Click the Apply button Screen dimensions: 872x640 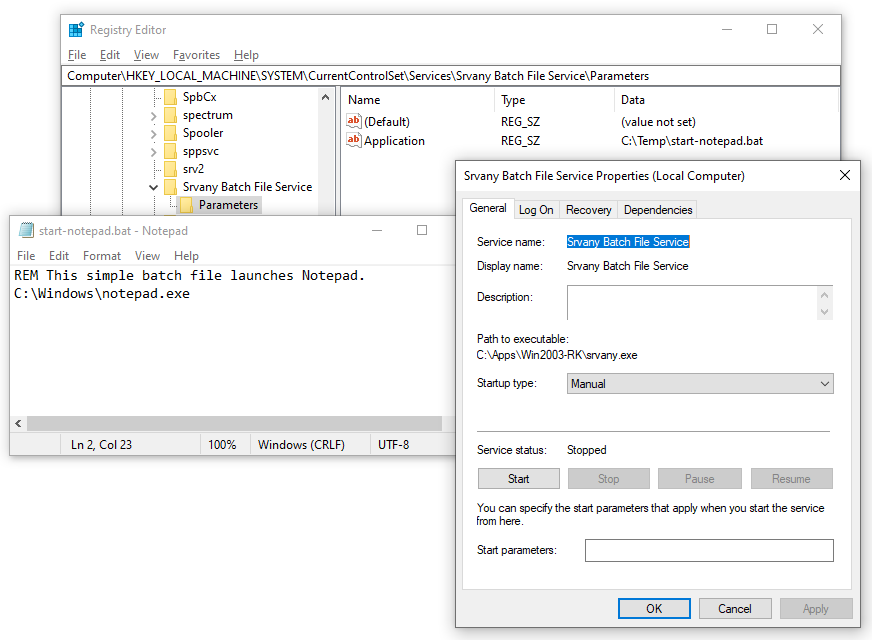click(816, 609)
